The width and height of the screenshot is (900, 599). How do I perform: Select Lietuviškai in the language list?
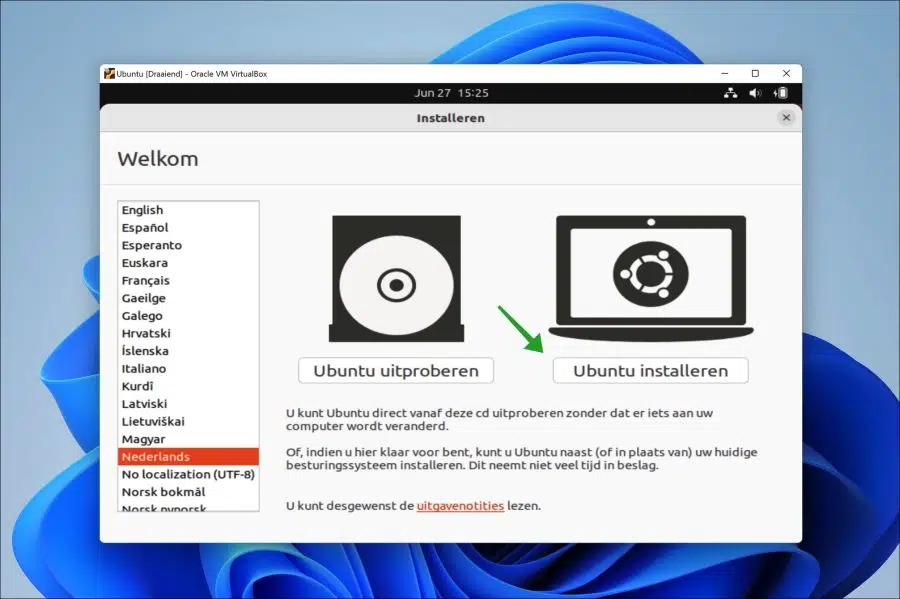[188, 422]
